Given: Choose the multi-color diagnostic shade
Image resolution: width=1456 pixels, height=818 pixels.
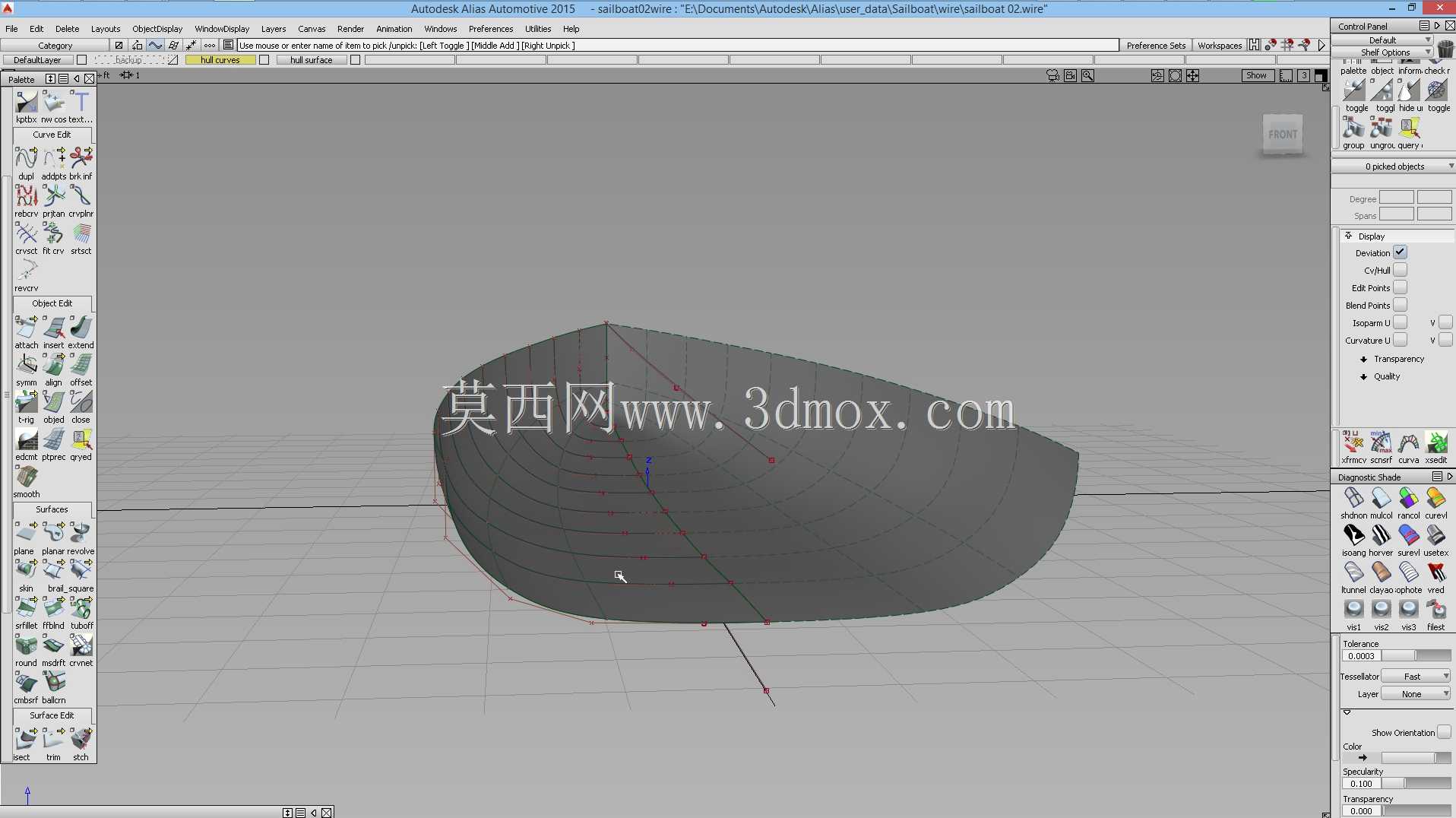Looking at the screenshot, I should 1381,498.
